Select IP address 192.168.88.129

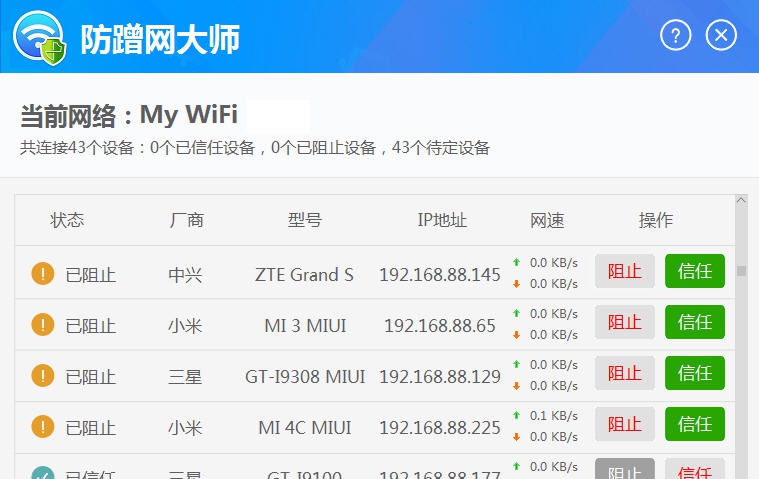pyautogui.click(x=440, y=376)
